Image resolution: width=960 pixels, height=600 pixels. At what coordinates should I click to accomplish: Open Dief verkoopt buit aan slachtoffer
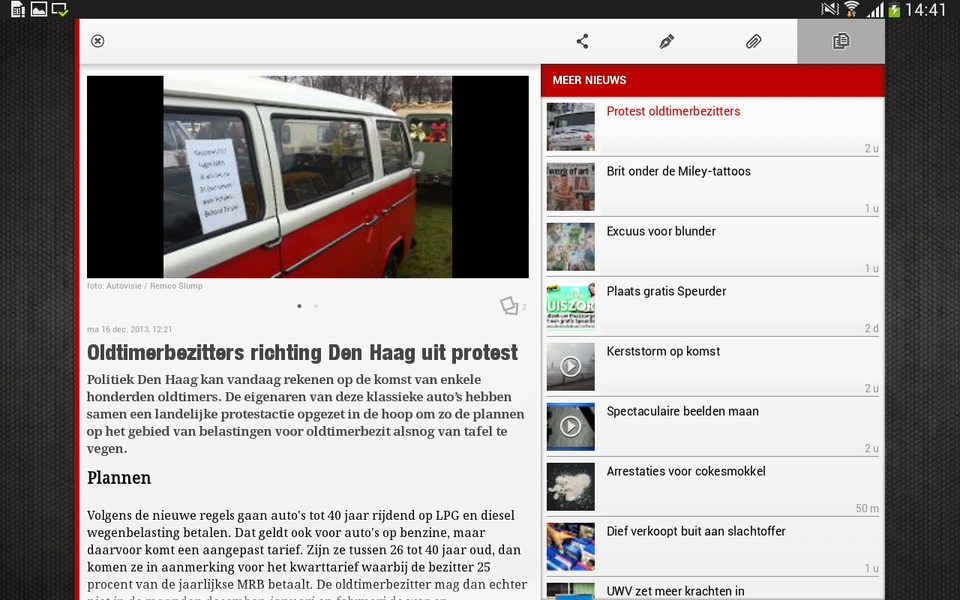[713, 547]
